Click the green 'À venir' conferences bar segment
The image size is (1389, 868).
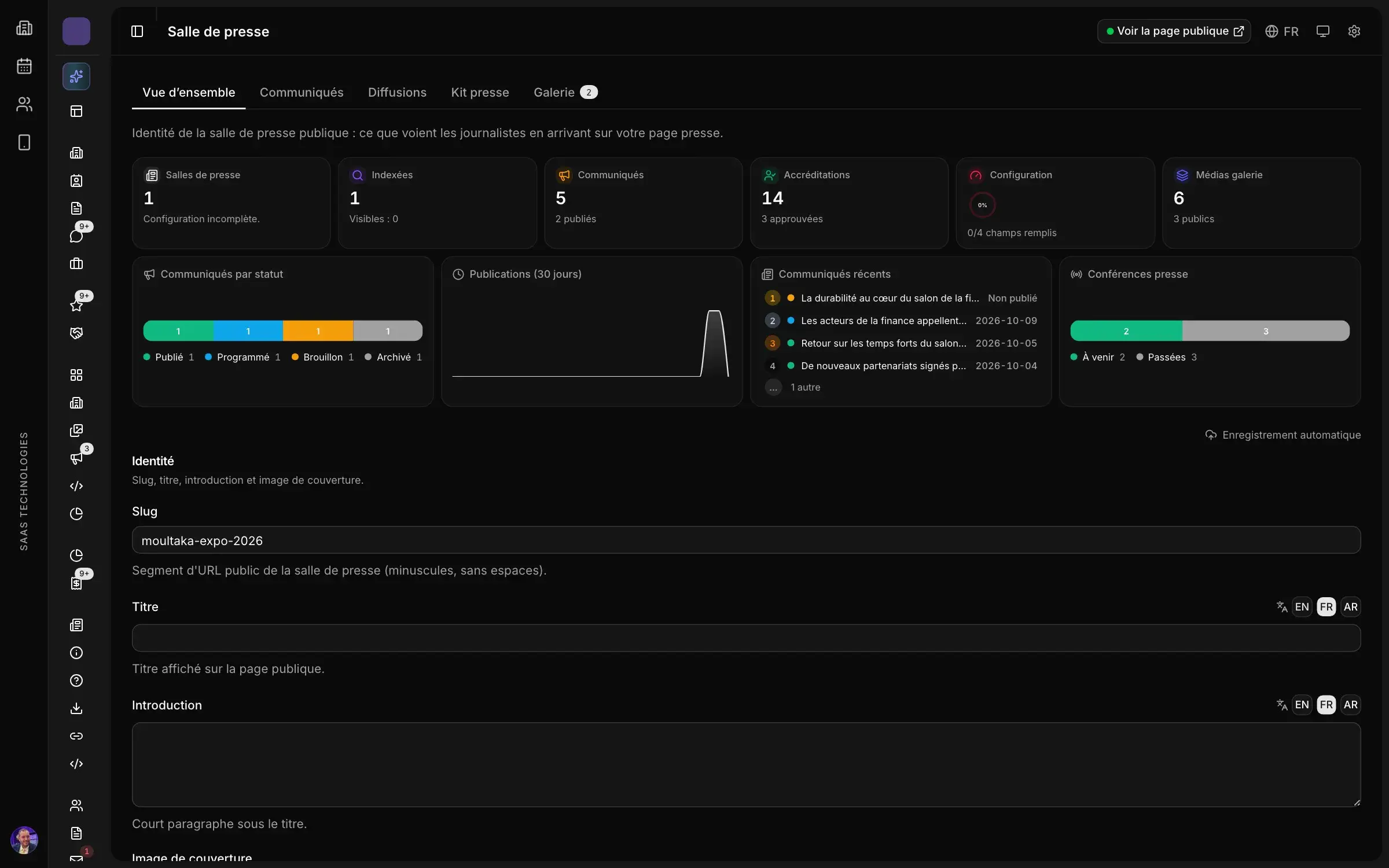click(1126, 331)
